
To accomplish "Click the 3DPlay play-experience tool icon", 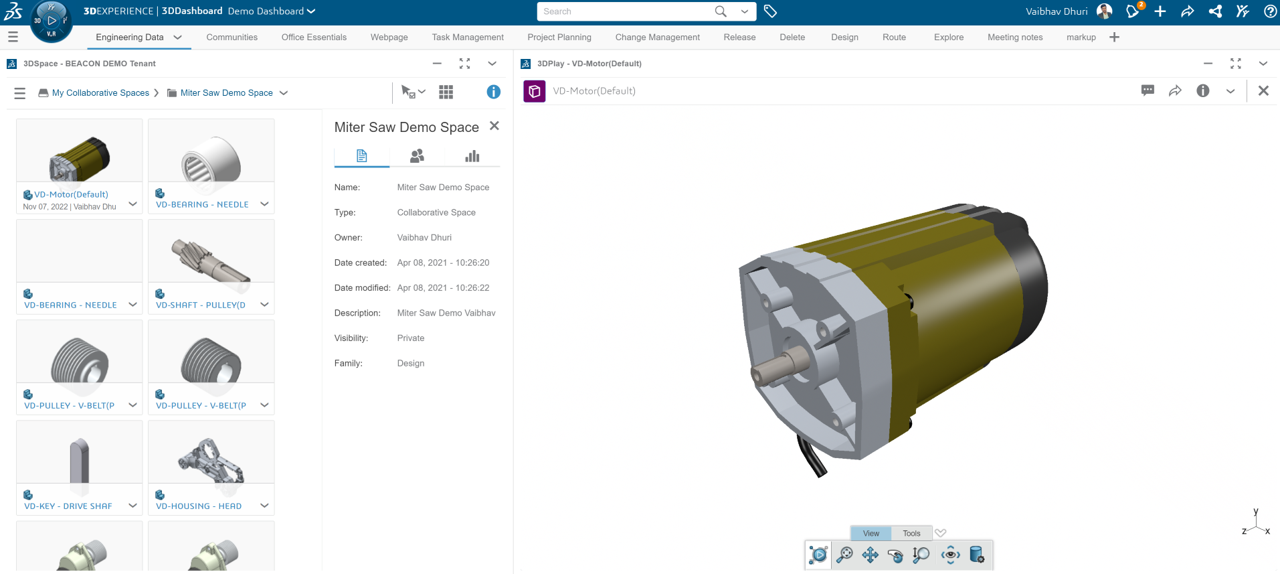I will coord(819,555).
